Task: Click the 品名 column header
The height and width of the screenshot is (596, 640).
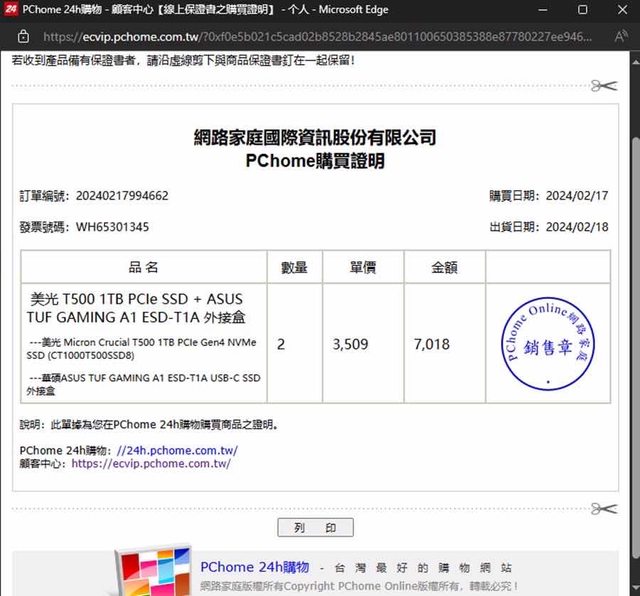Action: point(143,267)
